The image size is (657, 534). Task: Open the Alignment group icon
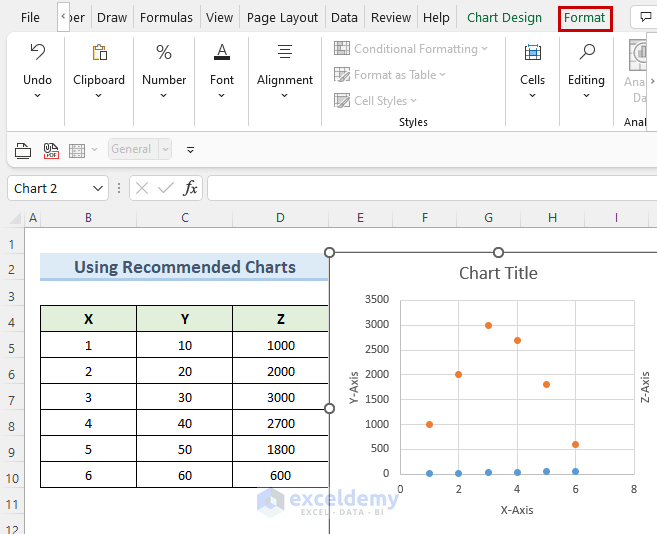click(285, 52)
